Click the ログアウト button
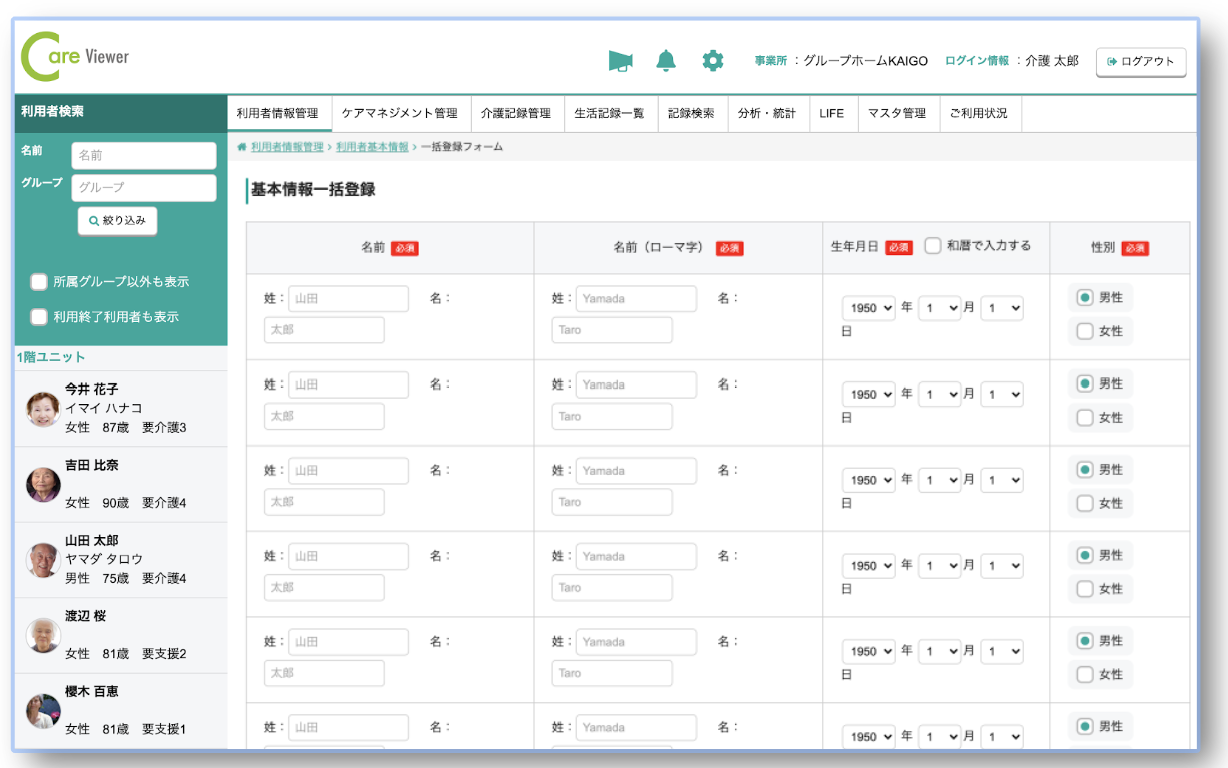1228x768 pixels. point(1141,61)
